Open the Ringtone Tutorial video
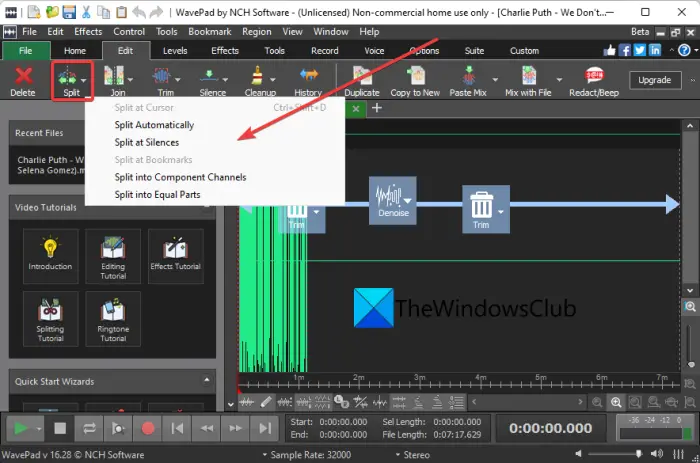The height and width of the screenshot is (463, 700). [x=113, y=319]
